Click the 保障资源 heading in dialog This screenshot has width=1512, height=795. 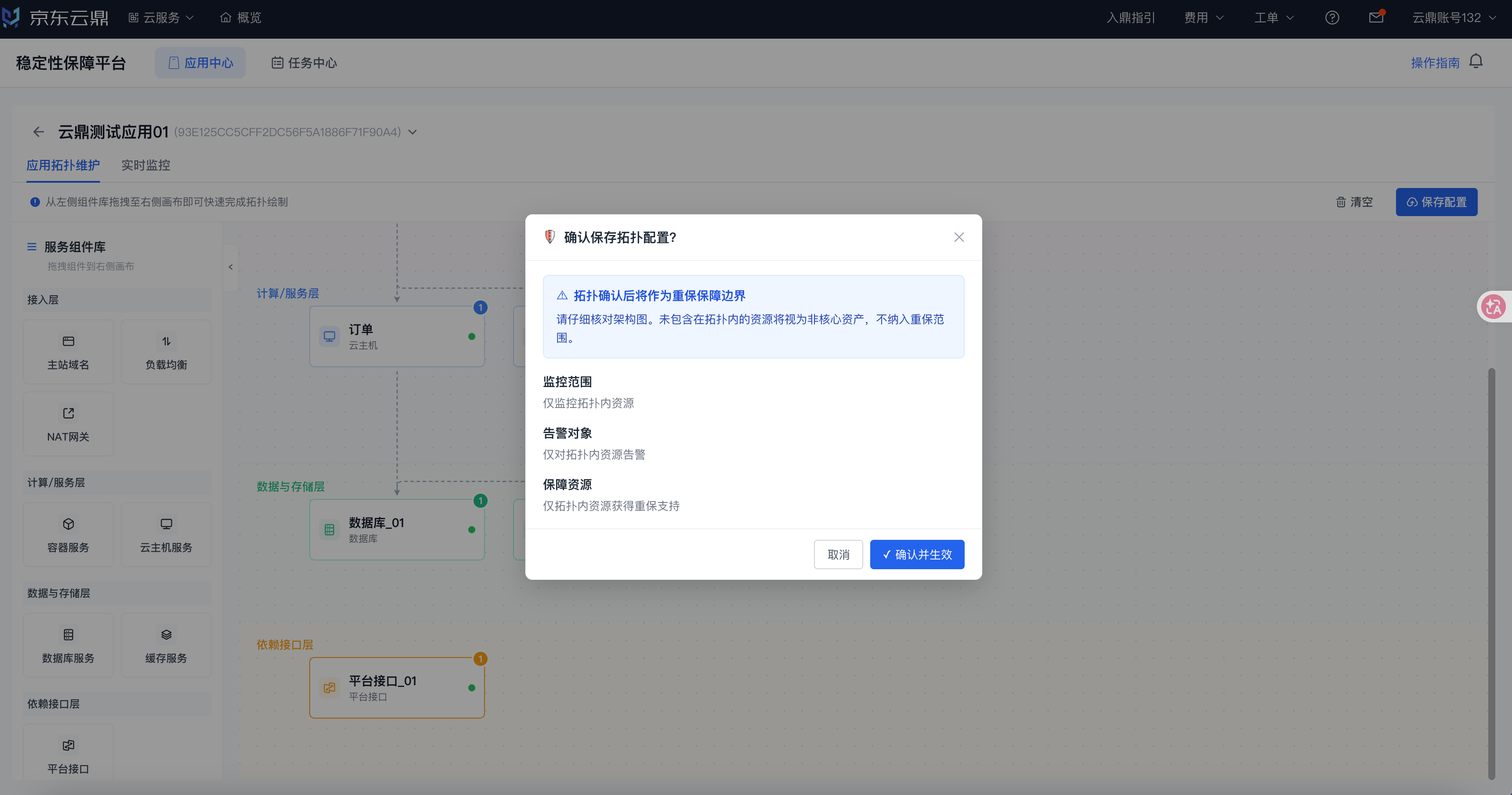click(x=567, y=484)
